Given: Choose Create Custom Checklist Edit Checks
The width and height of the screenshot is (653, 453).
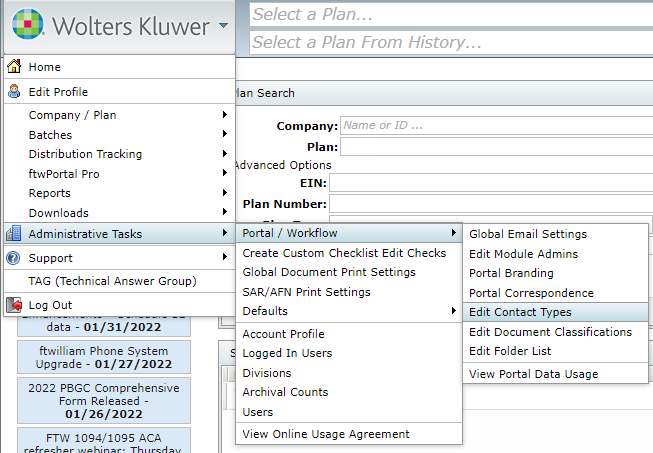Looking at the screenshot, I should point(349,253).
